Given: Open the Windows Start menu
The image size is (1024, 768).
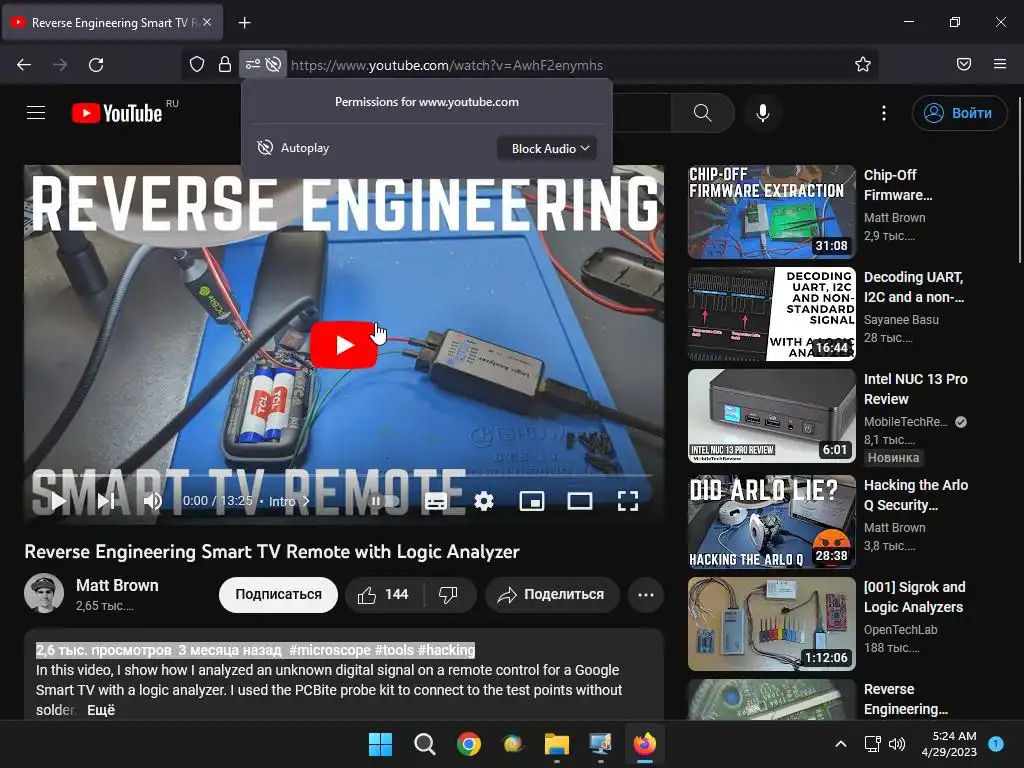Looking at the screenshot, I should tap(380, 744).
